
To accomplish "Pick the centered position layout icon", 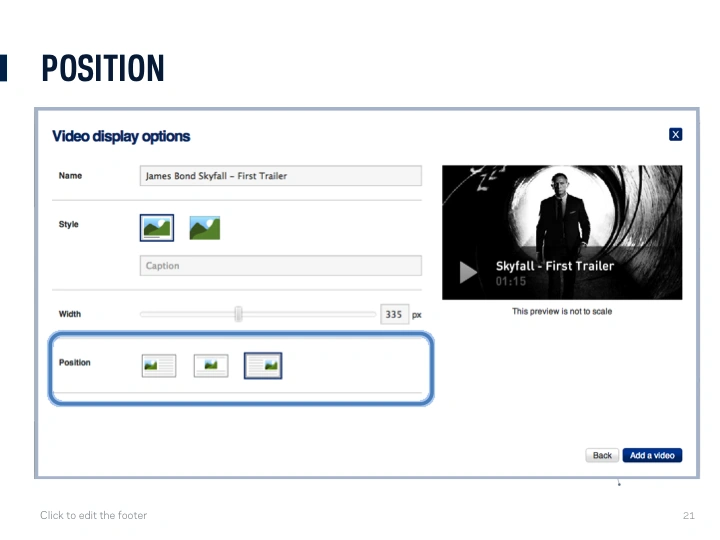I will pos(210,366).
